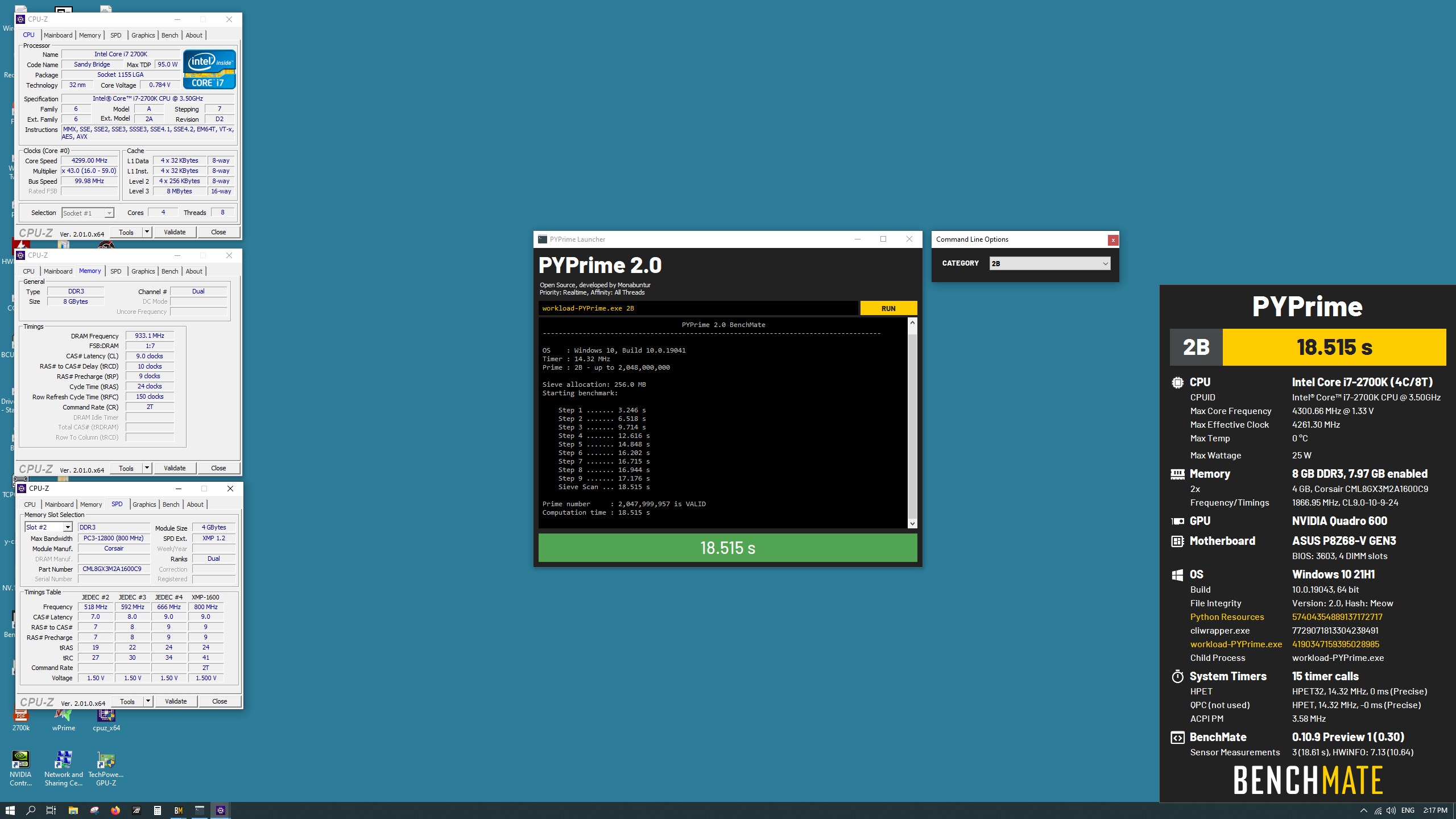Click the Core Speed 4299.00 MHz value
Screen dimensions: 1456x819
pyautogui.click(x=89, y=160)
